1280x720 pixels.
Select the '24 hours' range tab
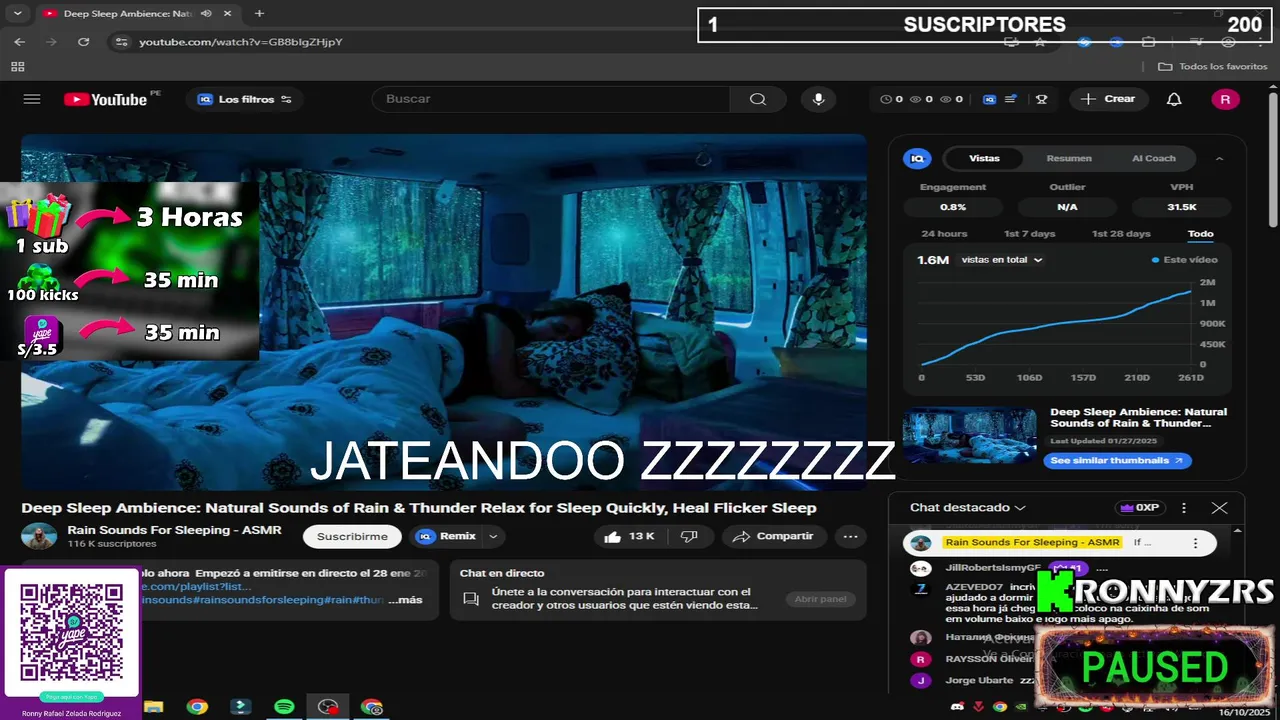pyautogui.click(x=944, y=234)
